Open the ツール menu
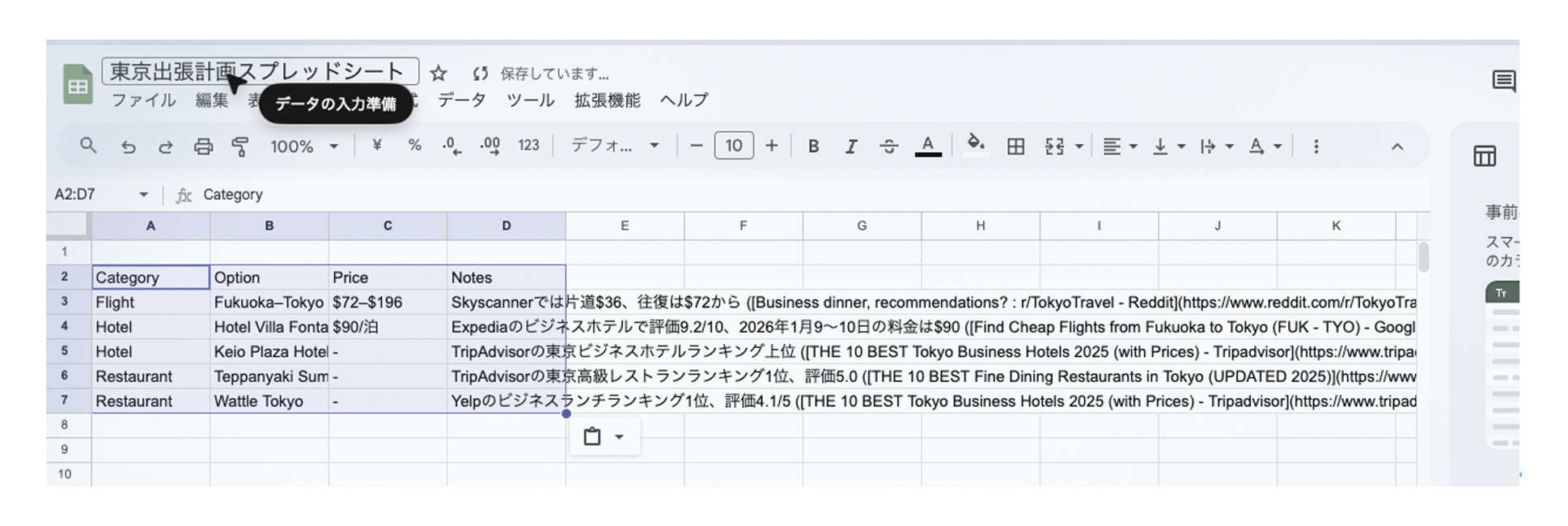1568x526 pixels. coord(530,100)
